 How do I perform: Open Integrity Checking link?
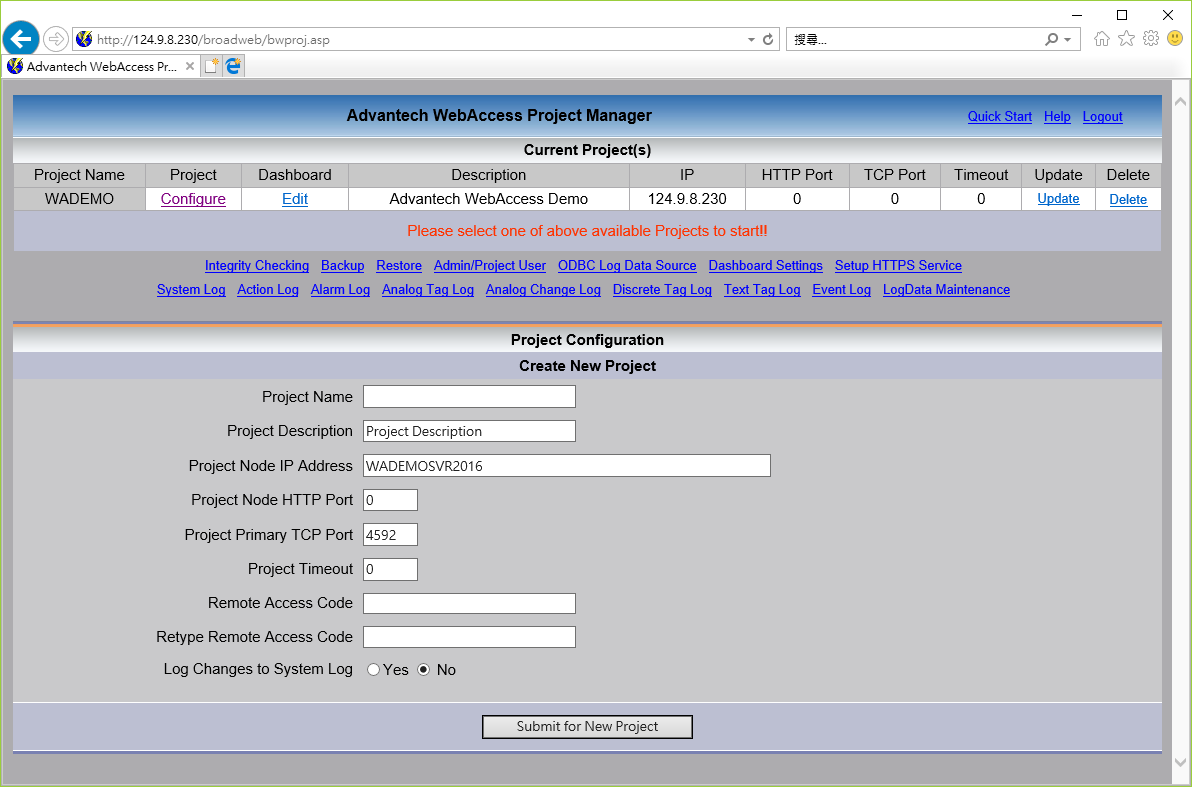click(x=257, y=265)
